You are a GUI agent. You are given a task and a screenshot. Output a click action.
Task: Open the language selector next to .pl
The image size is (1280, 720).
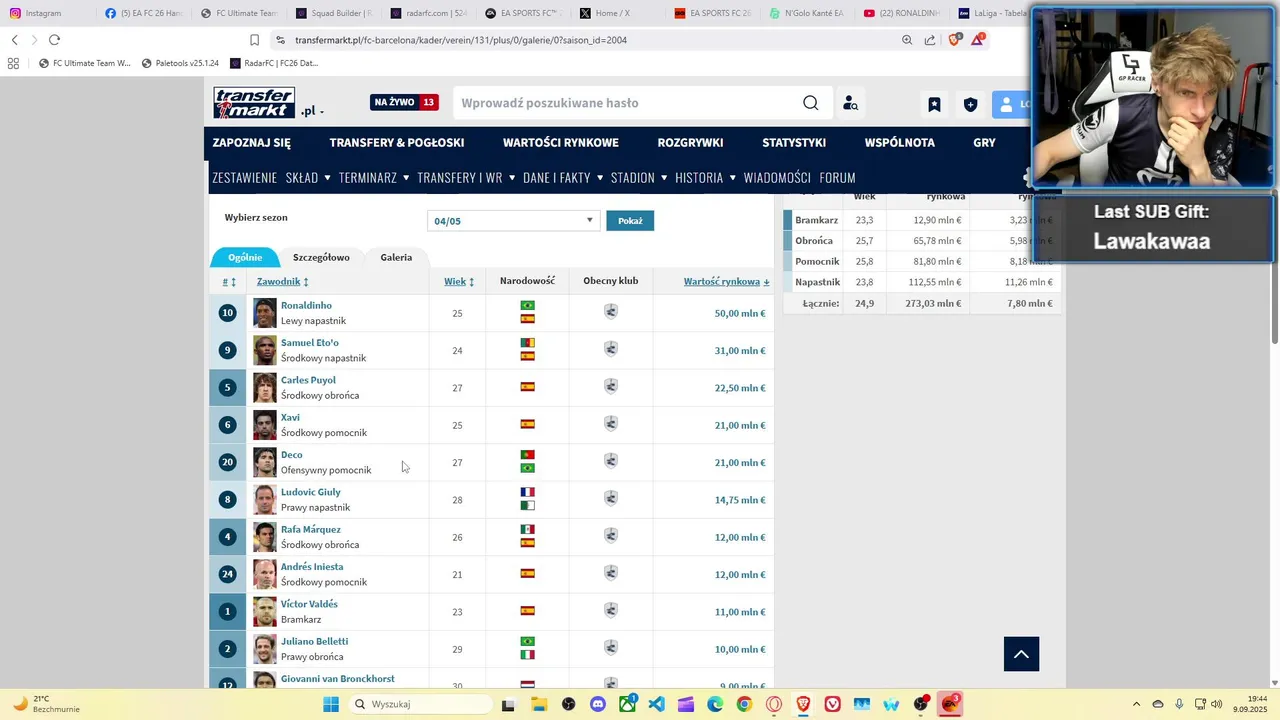(322, 111)
